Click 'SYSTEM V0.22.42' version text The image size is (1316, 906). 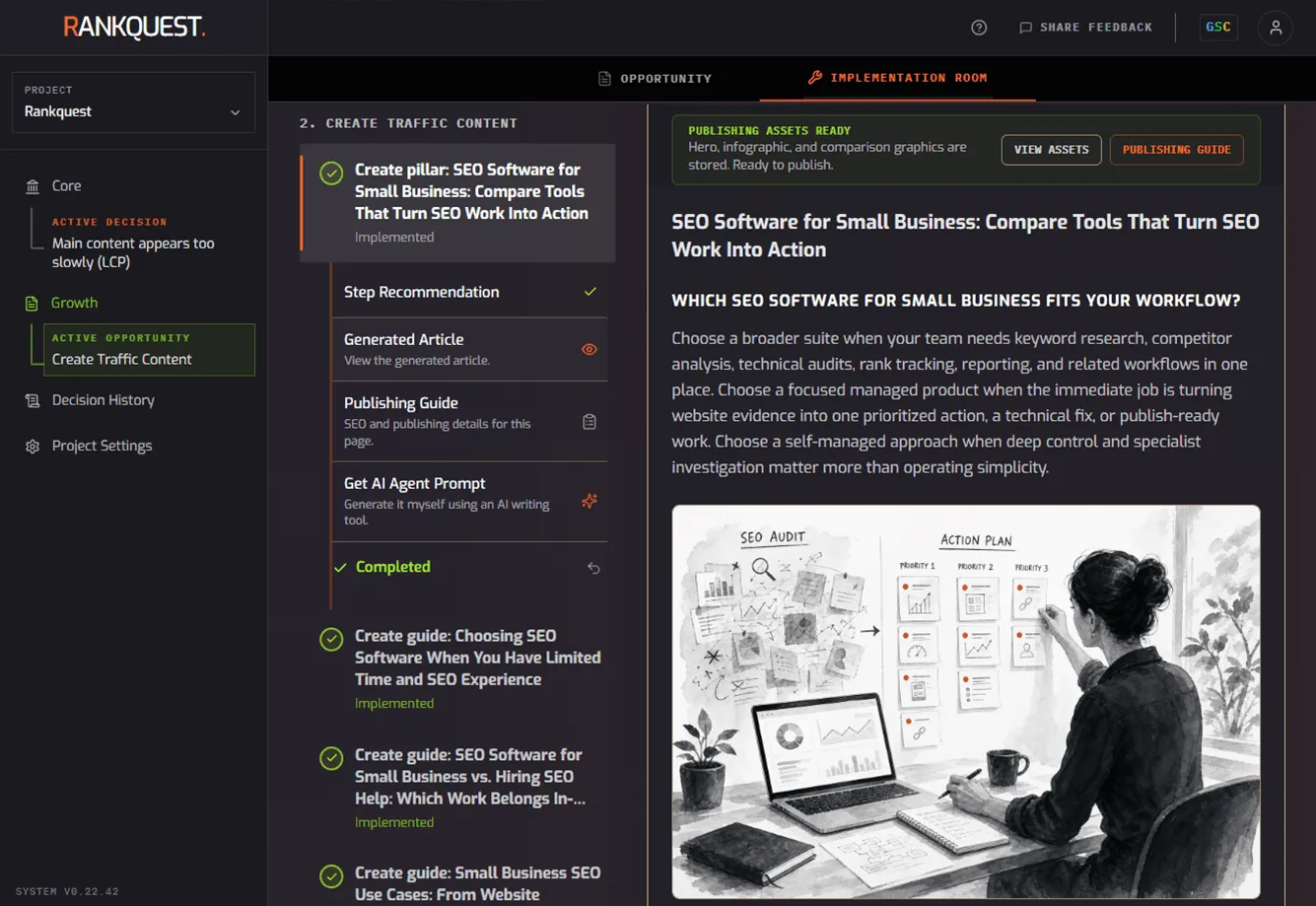click(x=67, y=891)
